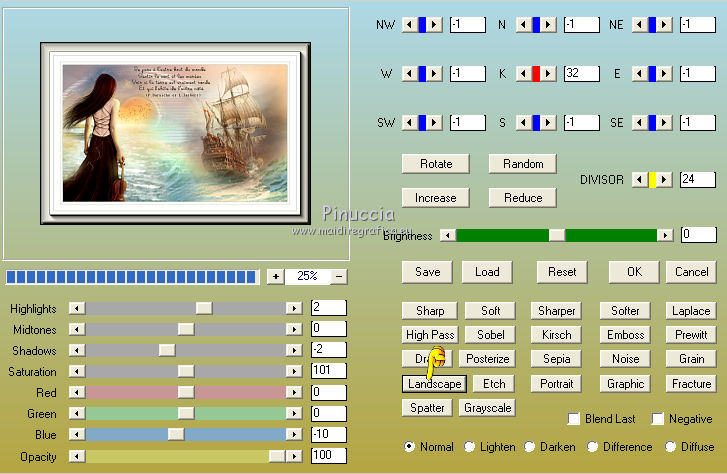727x474 pixels.
Task: Click the preview image thumbnail
Action: (x=175, y=133)
